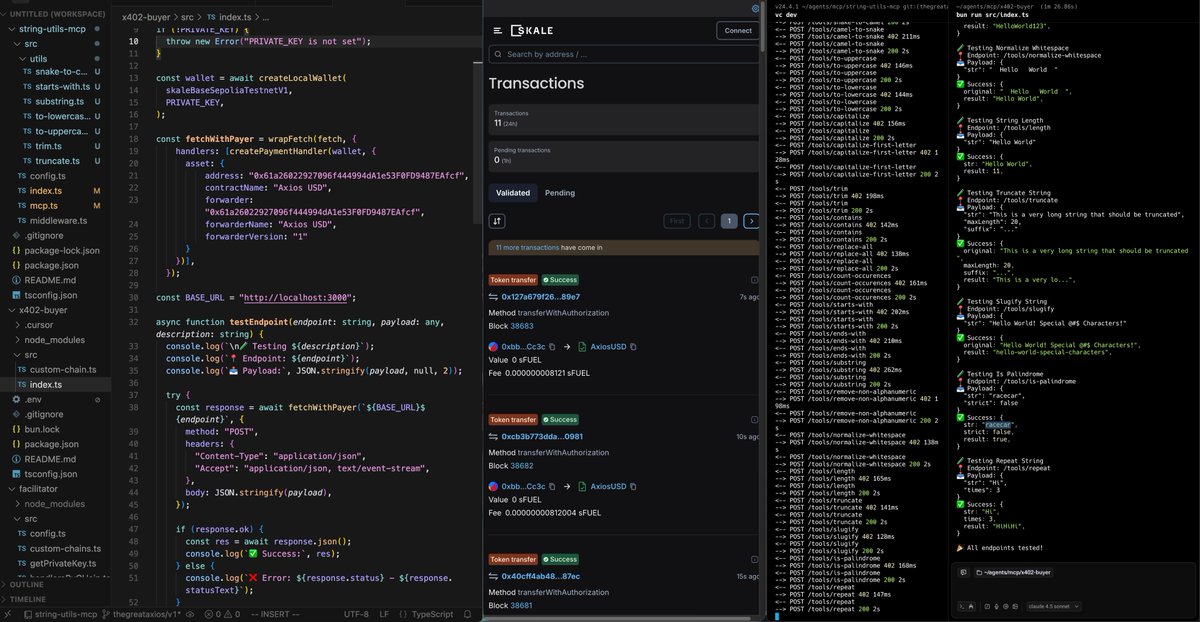1200x622 pixels.
Task: Open custom-chains.ts in facilitator
Action: click(65, 548)
